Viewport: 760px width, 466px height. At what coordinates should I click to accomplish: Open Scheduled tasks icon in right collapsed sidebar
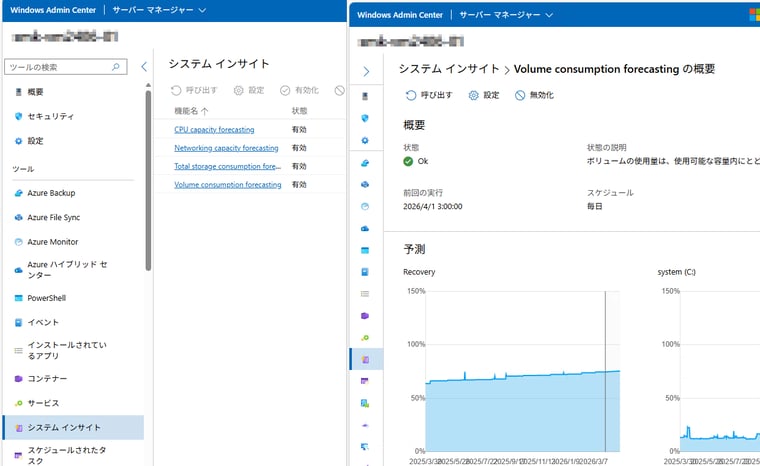[x=365, y=381]
